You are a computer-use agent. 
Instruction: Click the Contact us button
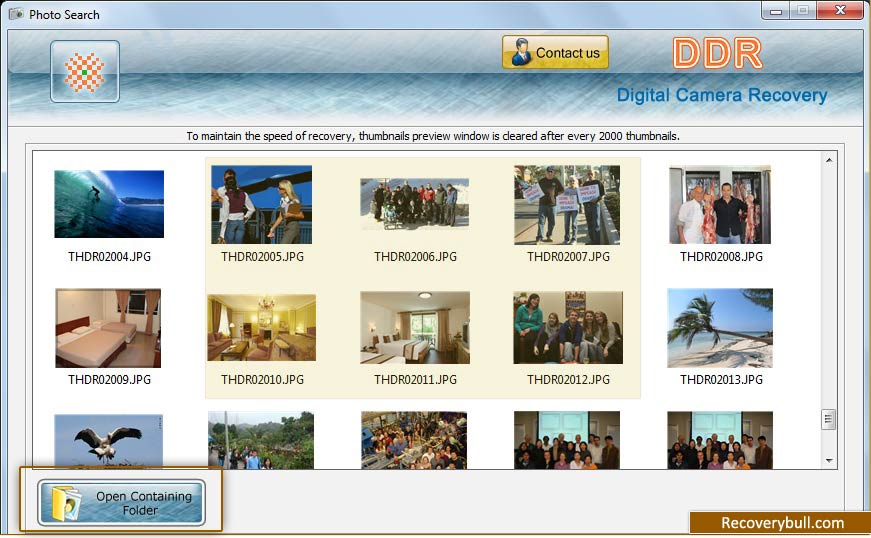click(555, 52)
